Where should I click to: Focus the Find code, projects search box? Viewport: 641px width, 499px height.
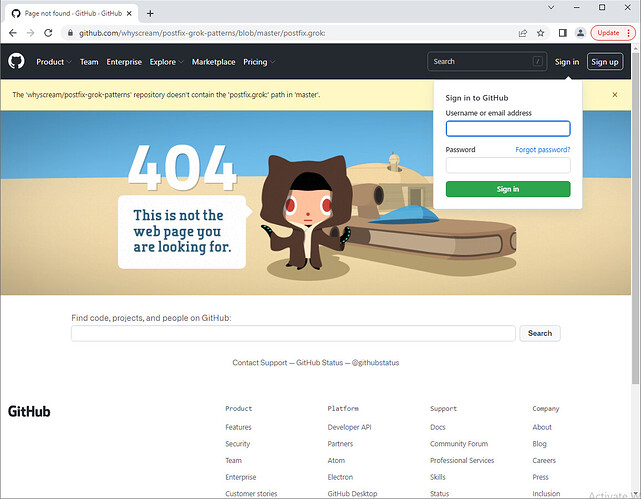coord(293,333)
